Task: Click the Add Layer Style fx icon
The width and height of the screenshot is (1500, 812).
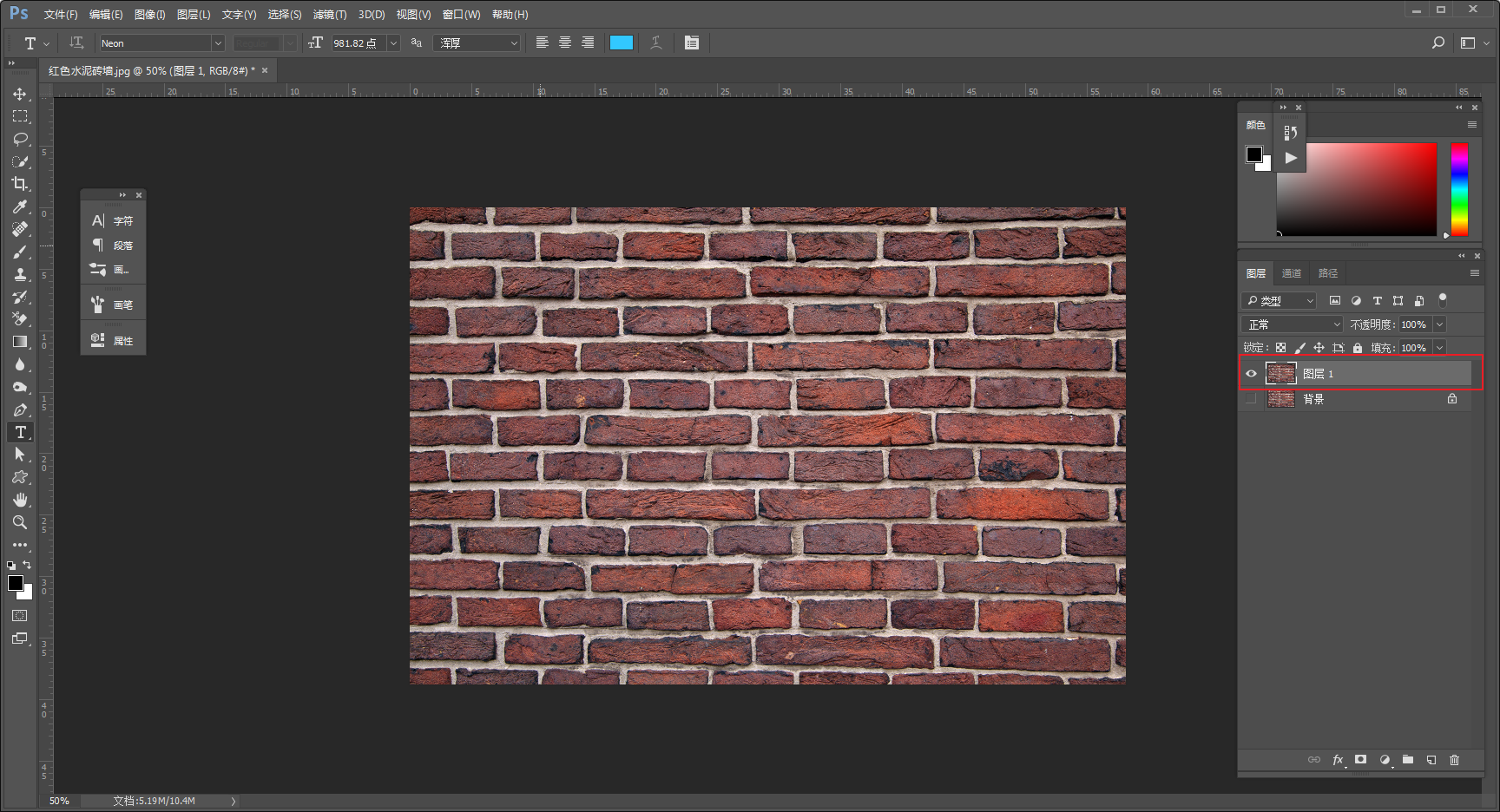Action: click(1338, 760)
